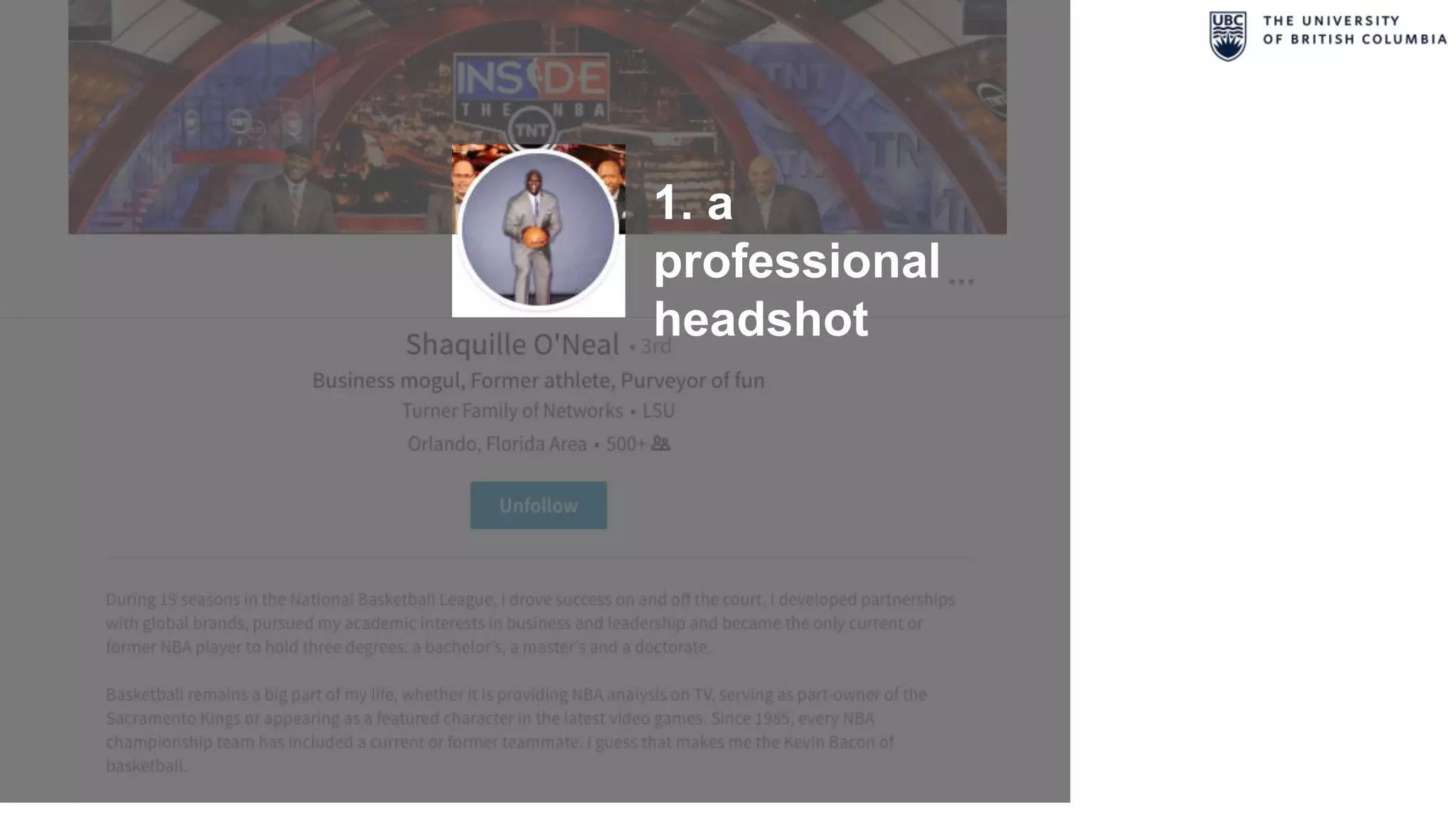Click the Orlando, Florida Area location text

497,444
